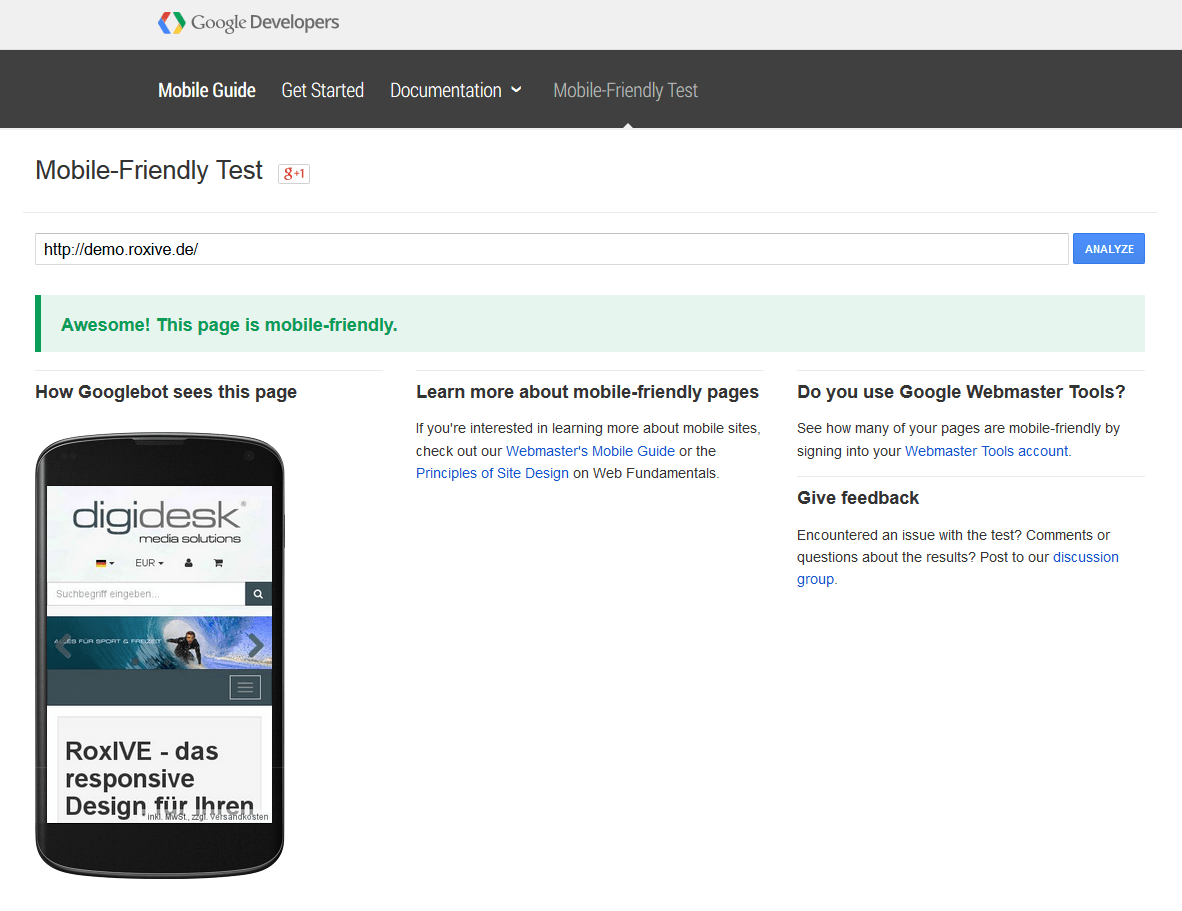Click the Google +1 button
This screenshot has width=1182, height=911.
(x=294, y=173)
